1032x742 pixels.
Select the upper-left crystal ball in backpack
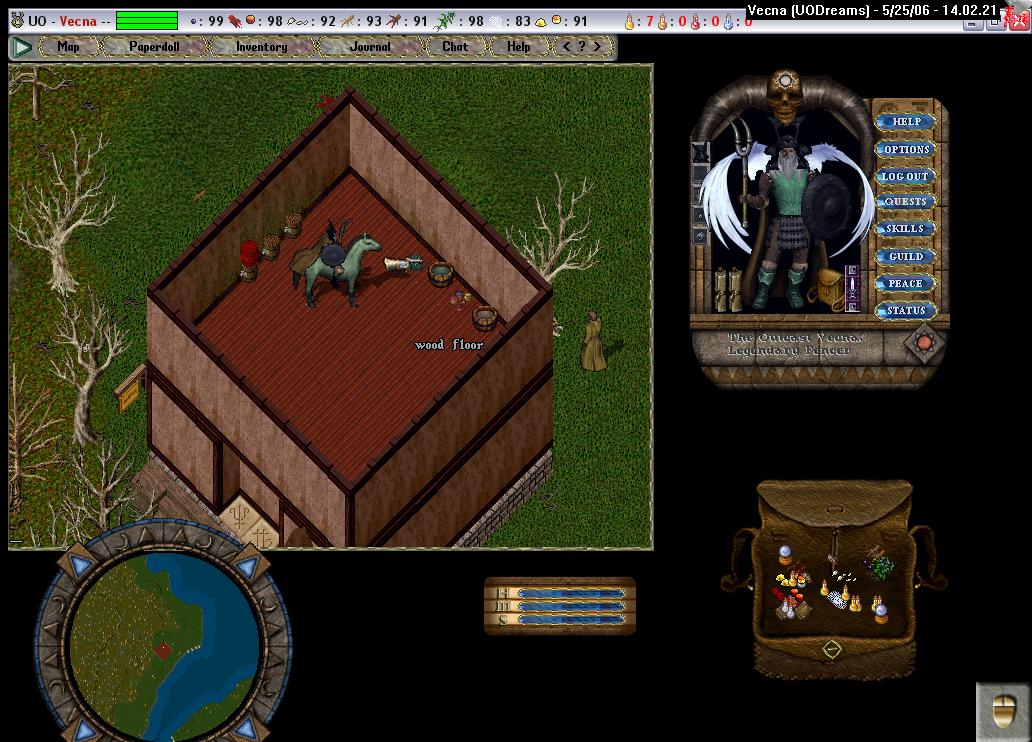coord(785,554)
